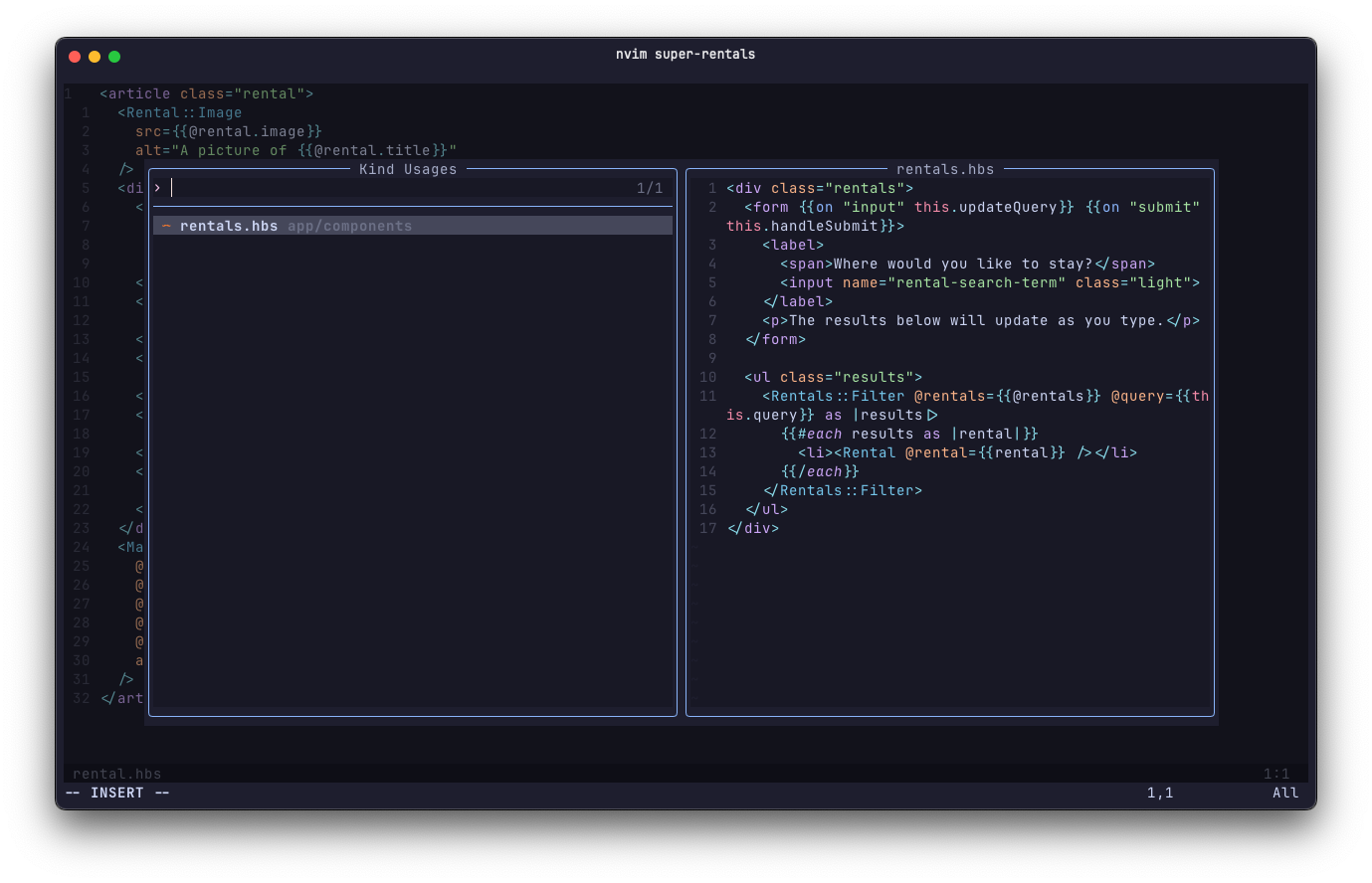The height and width of the screenshot is (883, 1372).
Task: Click the <Rental::Image line in editor
Action: (180, 112)
